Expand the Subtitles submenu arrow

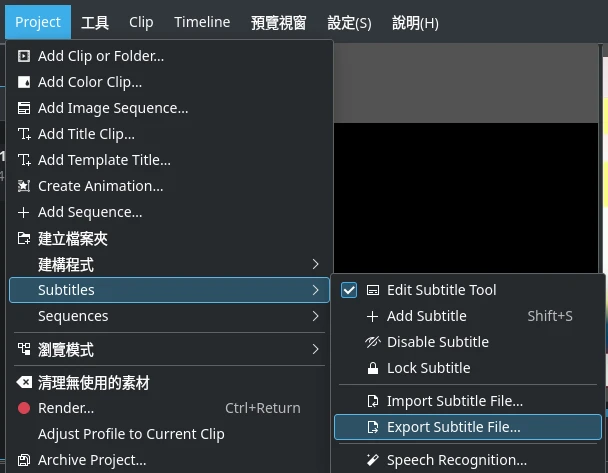[x=315, y=290]
